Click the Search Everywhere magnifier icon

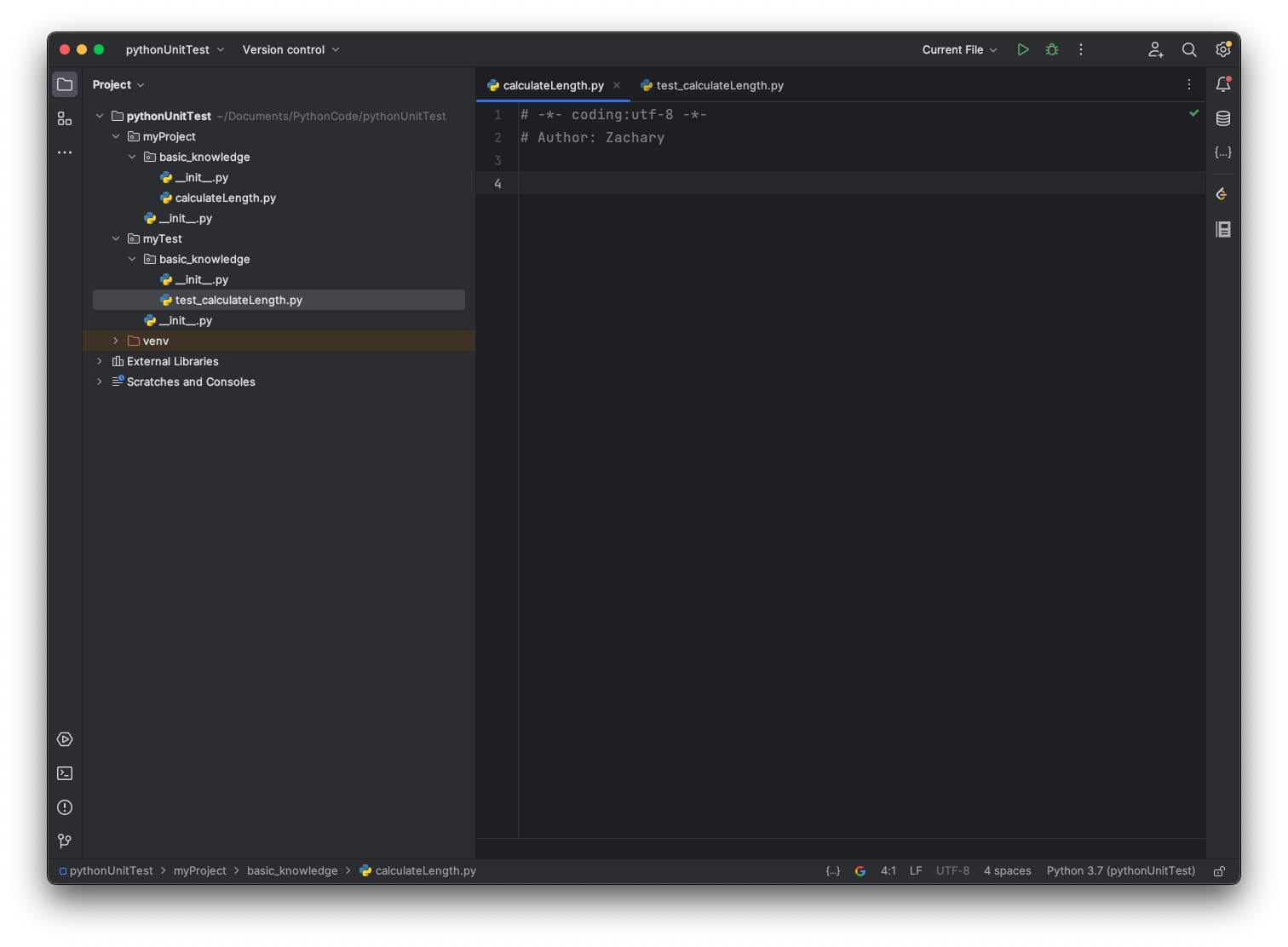coord(1189,49)
